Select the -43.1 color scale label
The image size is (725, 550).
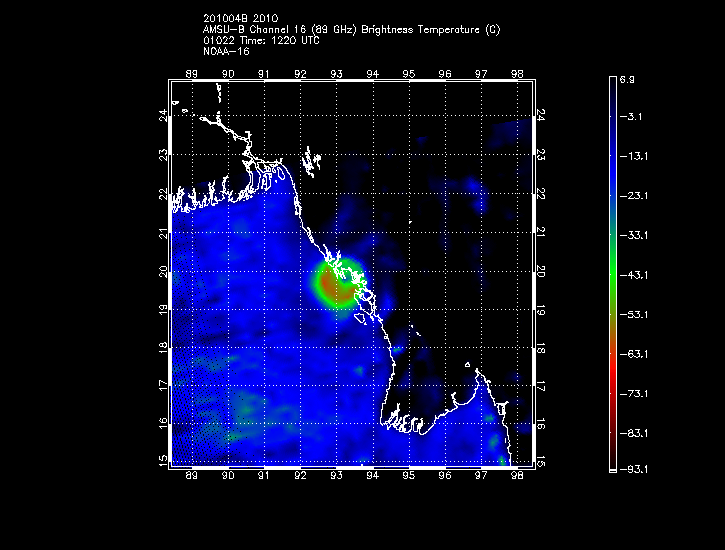tap(633, 275)
